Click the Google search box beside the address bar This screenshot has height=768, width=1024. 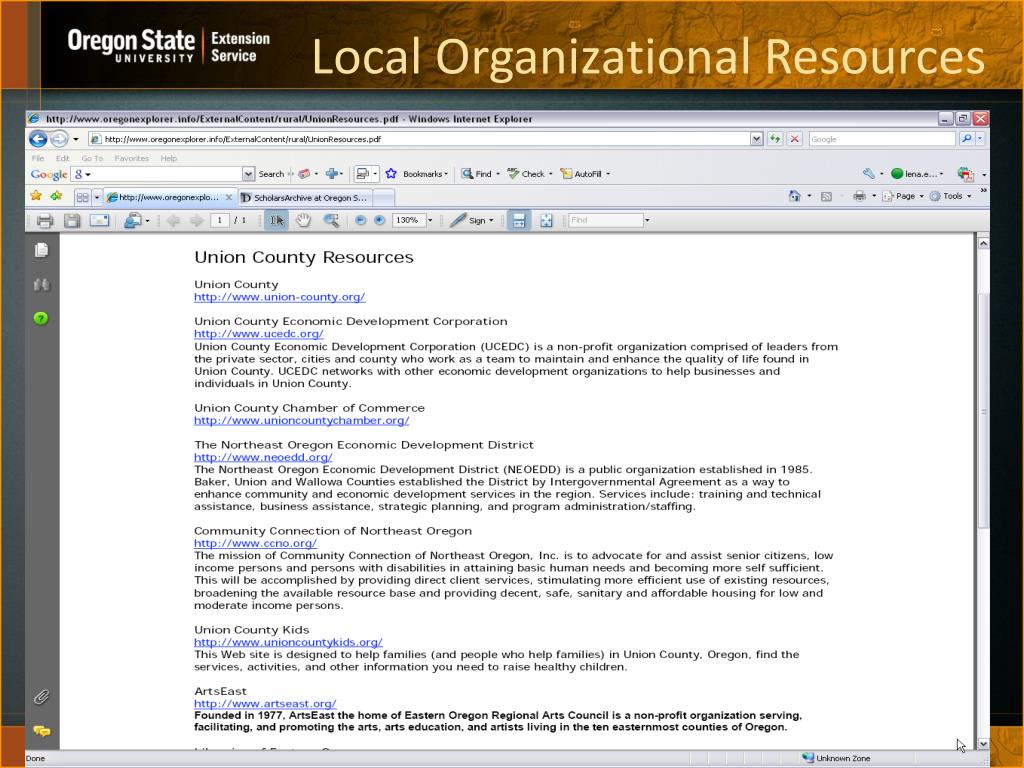882,139
